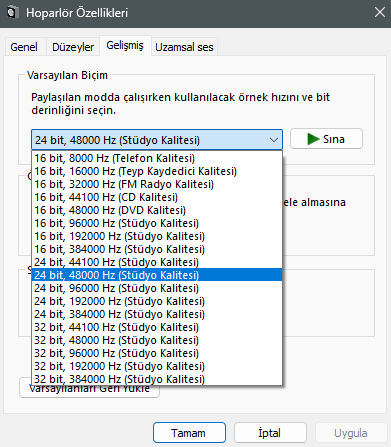Screen dimensions: 391x447
Task: Open the Düzeyler tab
Action: (x=73, y=47)
